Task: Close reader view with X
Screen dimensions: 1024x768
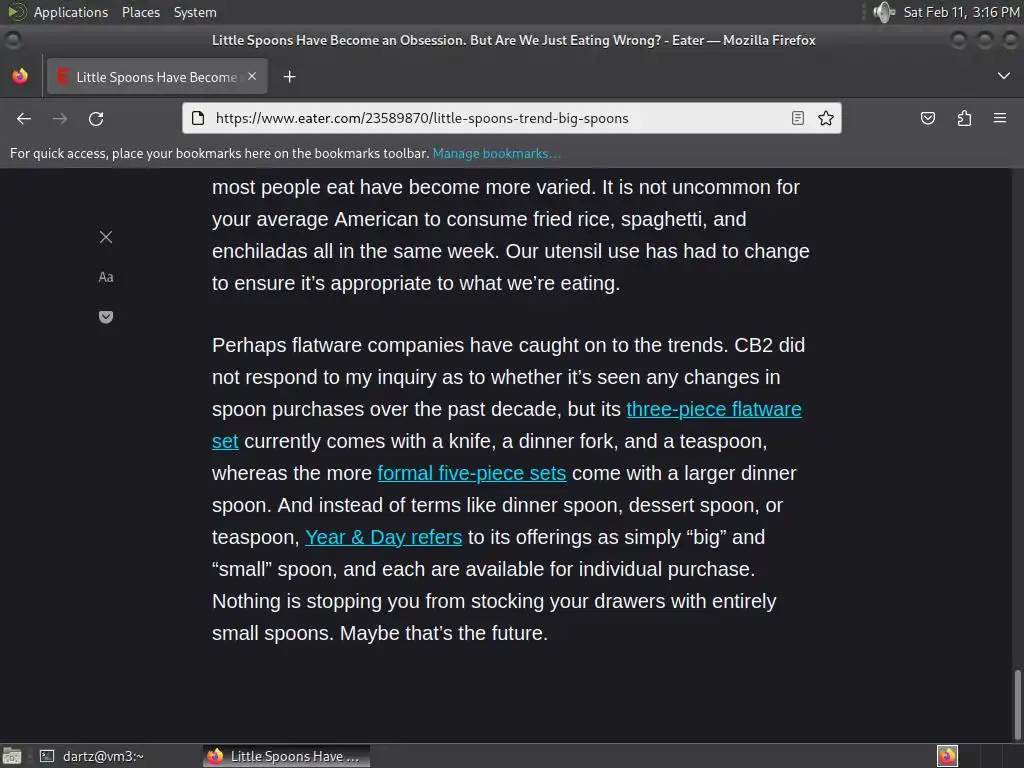Action: [106, 237]
